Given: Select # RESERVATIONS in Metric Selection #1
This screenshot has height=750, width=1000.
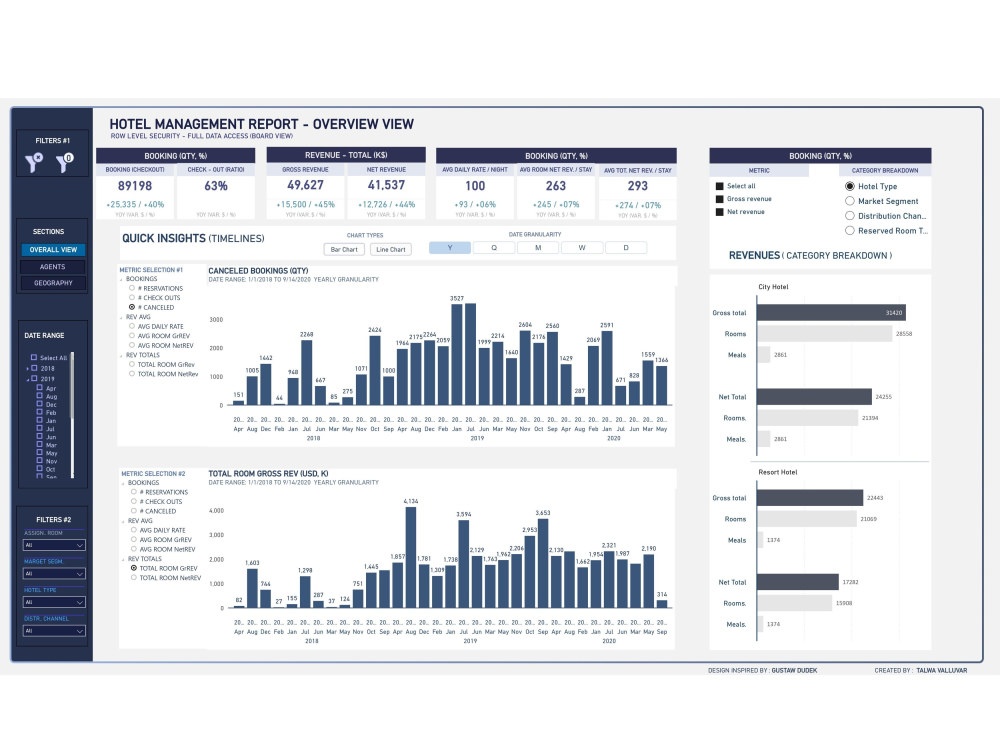Looking at the screenshot, I should point(132,288).
